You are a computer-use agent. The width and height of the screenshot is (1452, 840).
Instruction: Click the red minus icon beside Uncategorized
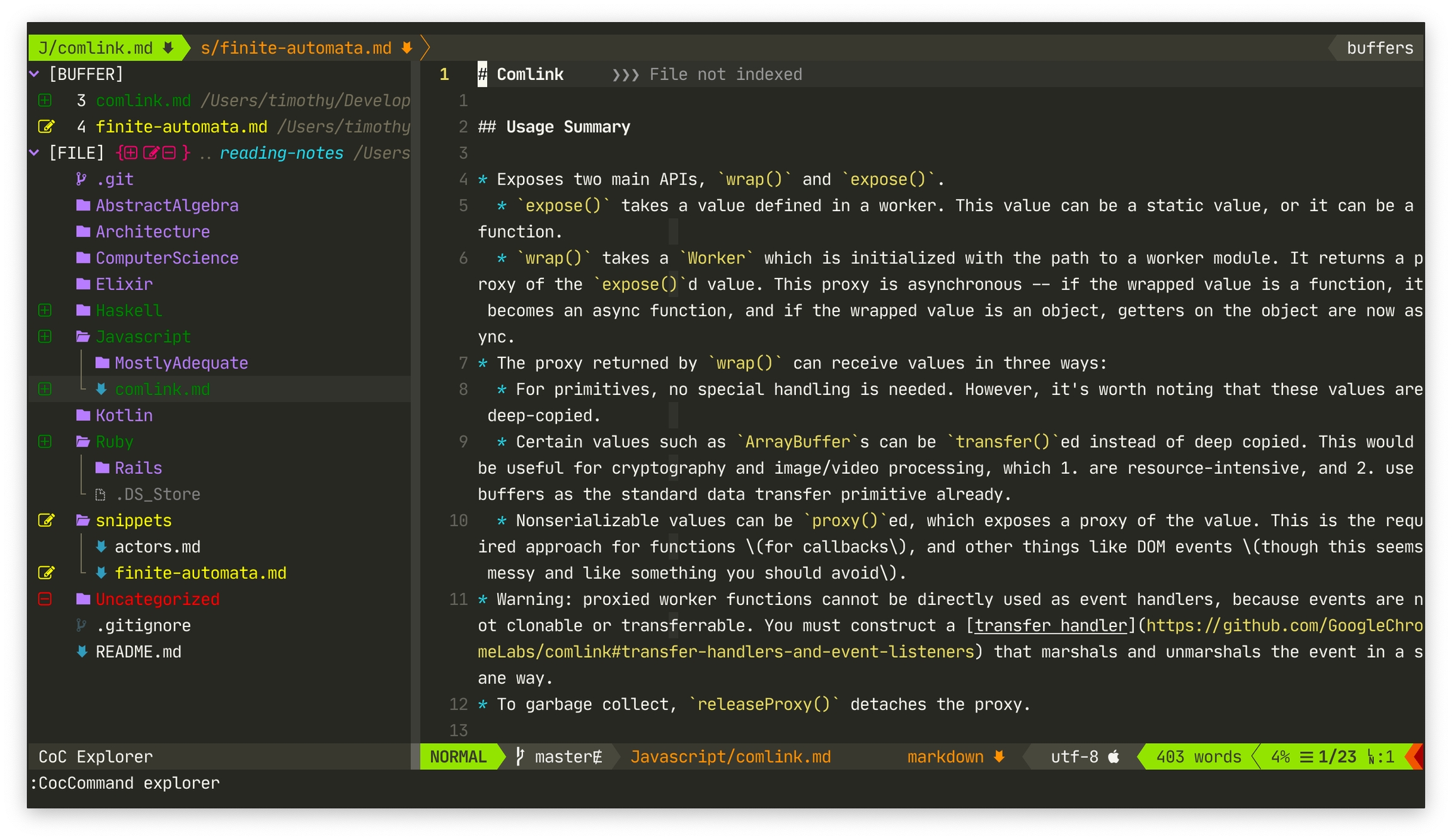pyautogui.click(x=45, y=599)
